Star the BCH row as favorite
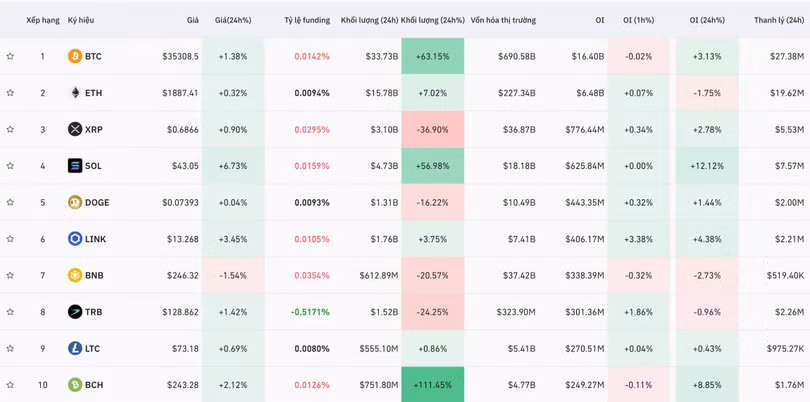This screenshot has height=402, width=810. [10, 385]
